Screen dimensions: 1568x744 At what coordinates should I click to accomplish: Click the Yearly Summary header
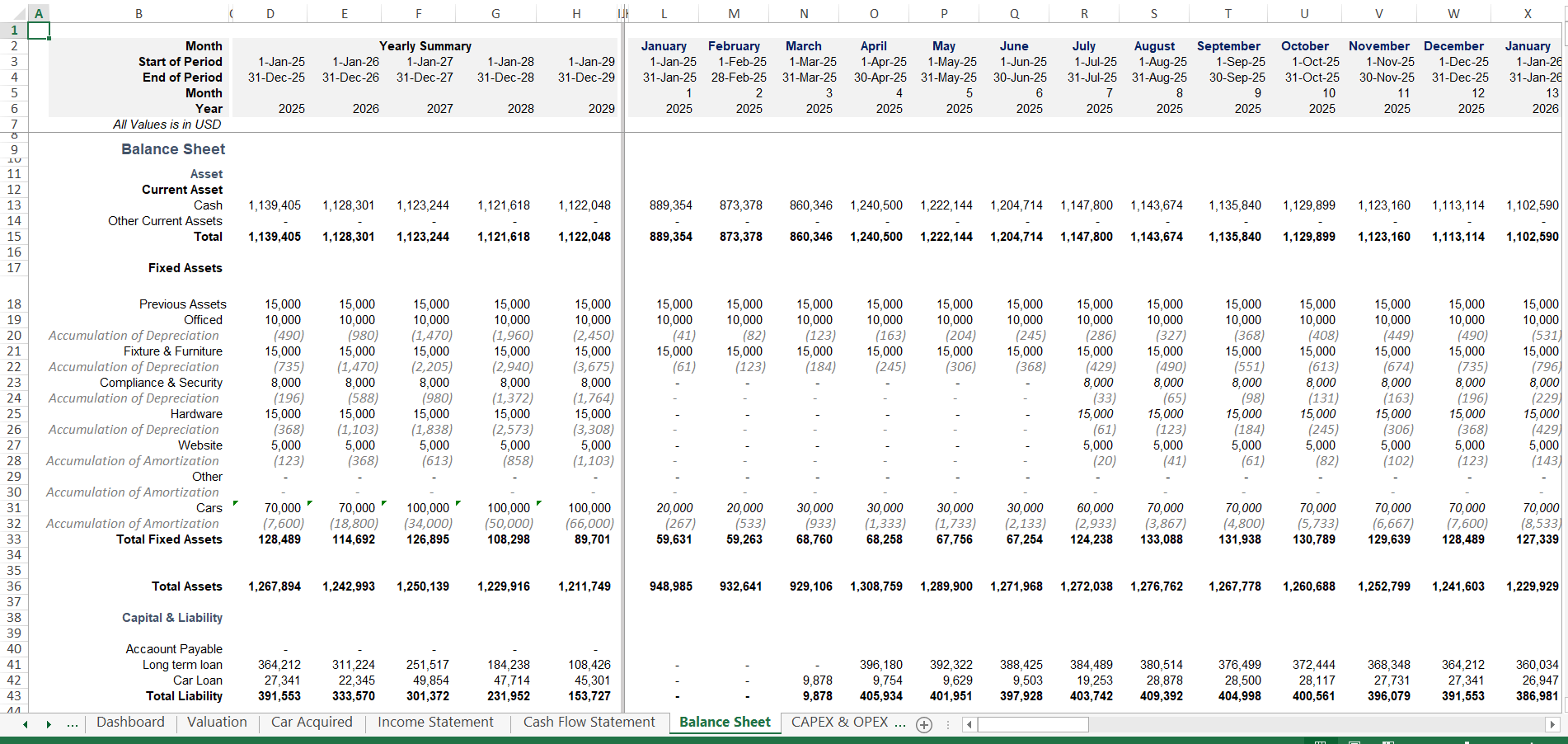click(425, 46)
